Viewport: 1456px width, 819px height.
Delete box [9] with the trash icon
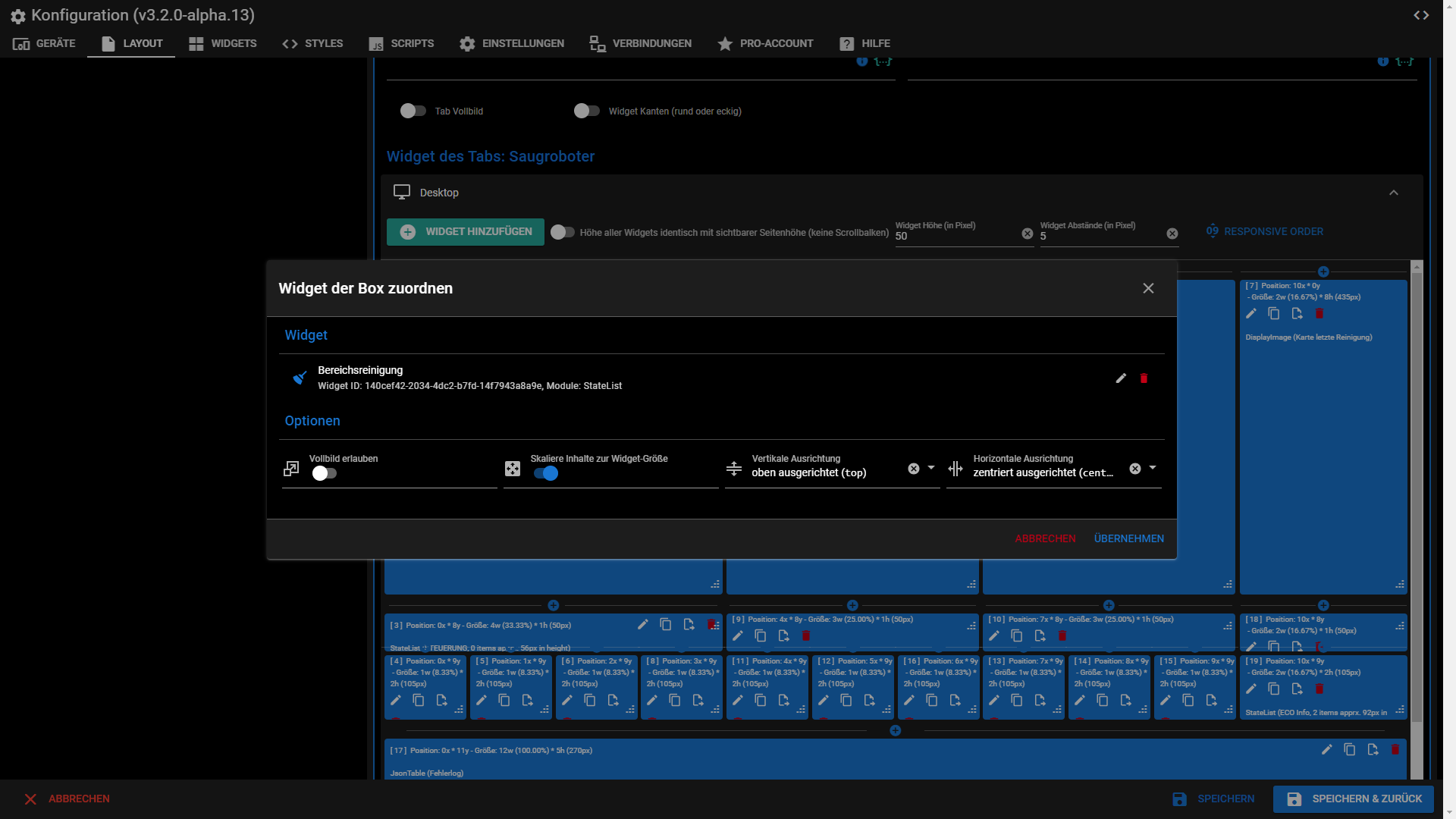(806, 636)
